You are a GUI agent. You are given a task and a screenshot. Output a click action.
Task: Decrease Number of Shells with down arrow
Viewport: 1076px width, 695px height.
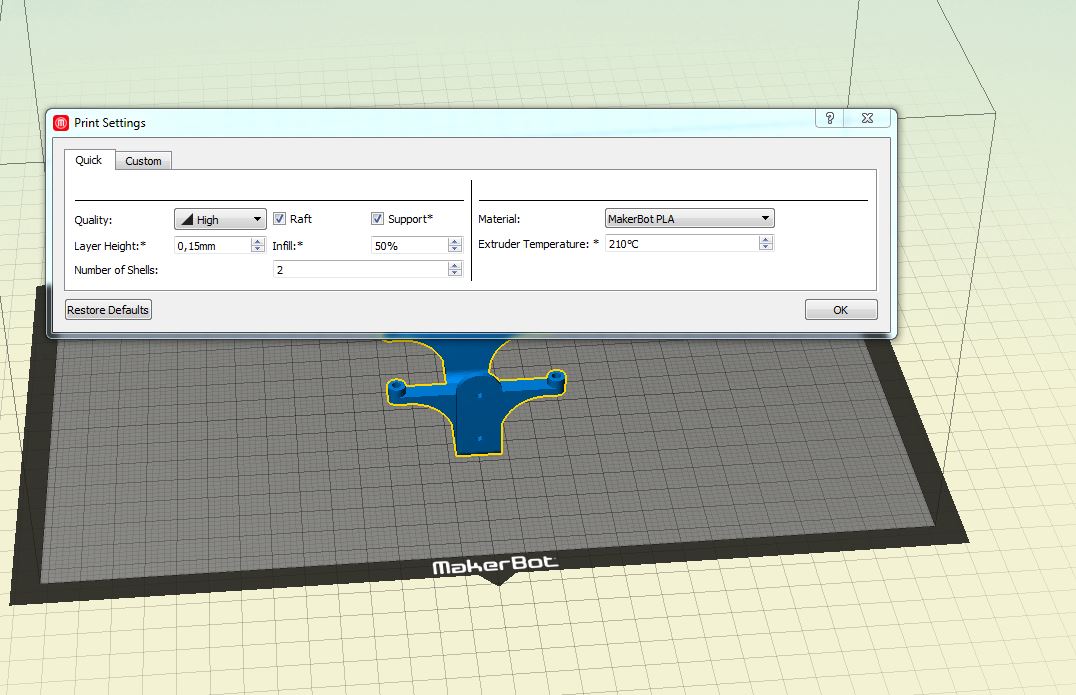click(454, 273)
